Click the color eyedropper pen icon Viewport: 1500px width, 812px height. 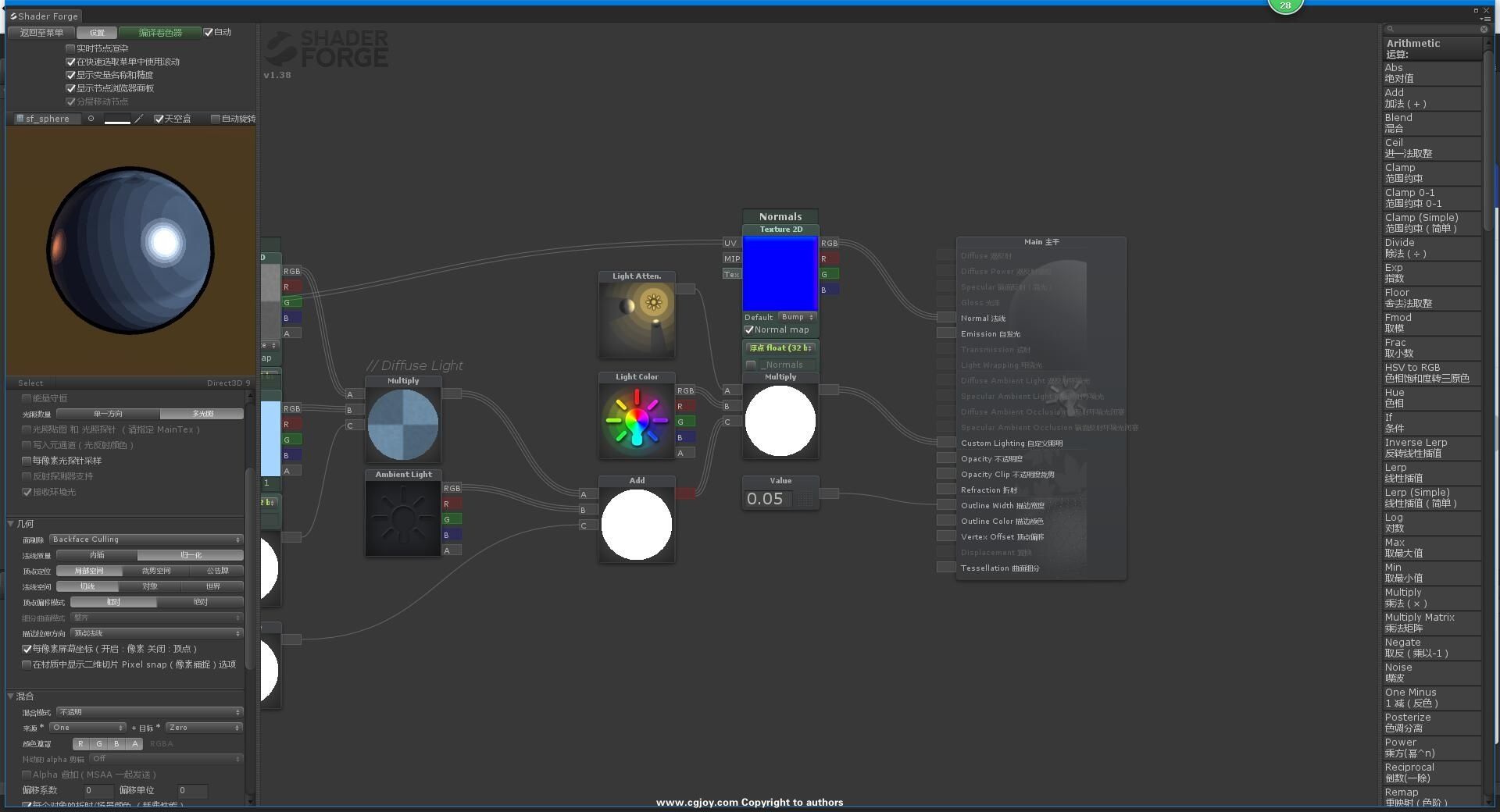coord(139,119)
